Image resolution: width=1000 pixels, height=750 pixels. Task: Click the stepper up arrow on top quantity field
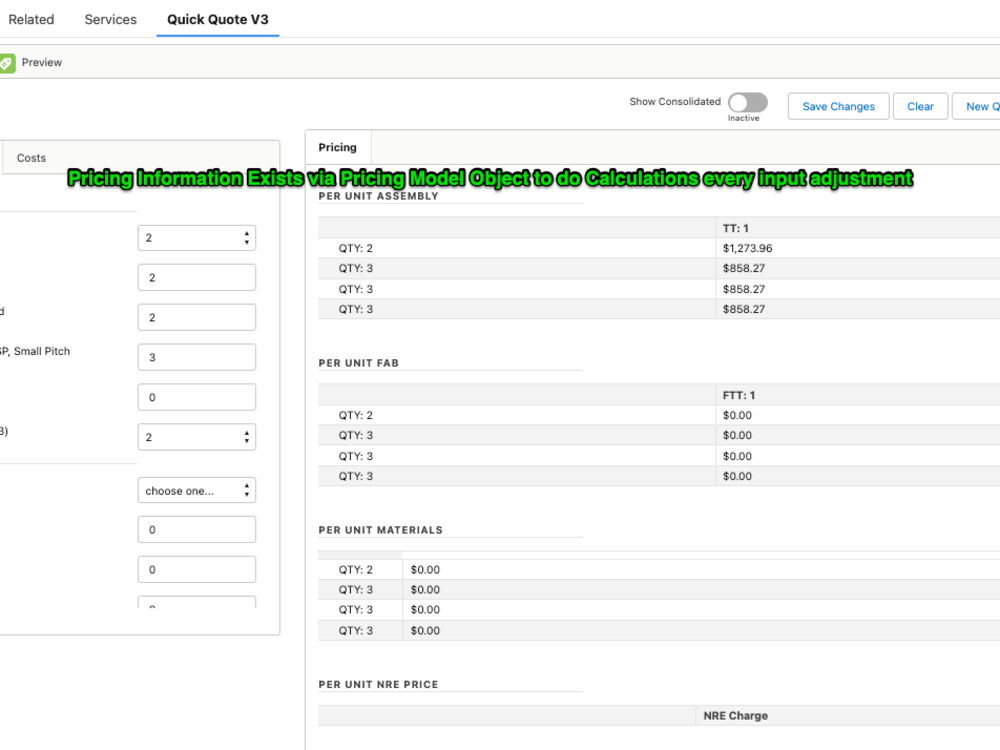247,233
